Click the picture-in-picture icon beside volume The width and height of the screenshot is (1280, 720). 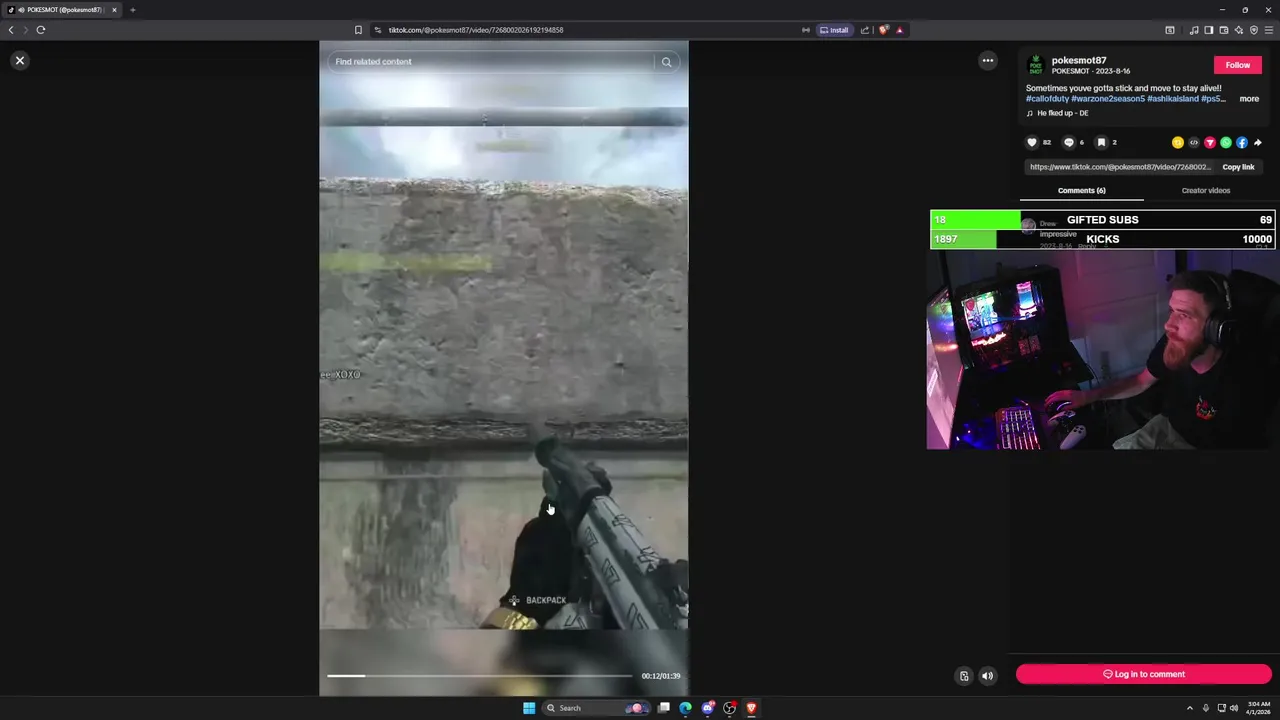coord(964,676)
